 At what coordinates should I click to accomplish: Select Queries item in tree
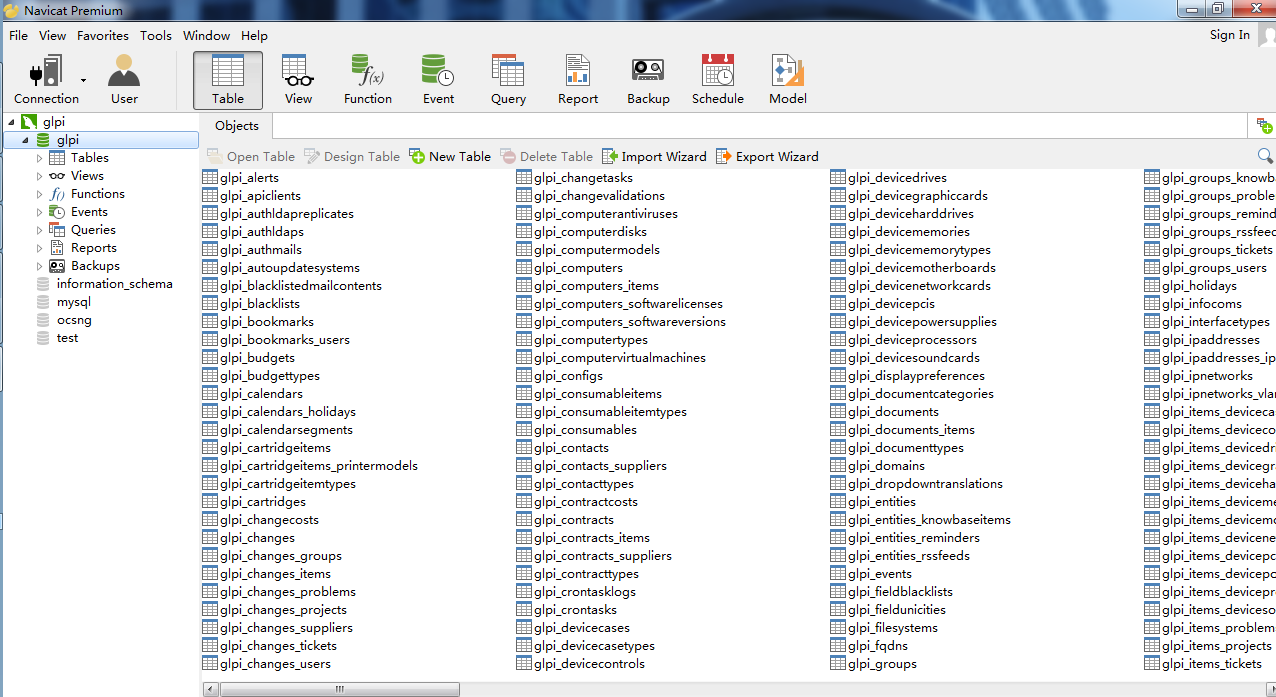pyautogui.click(x=93, y=230)
